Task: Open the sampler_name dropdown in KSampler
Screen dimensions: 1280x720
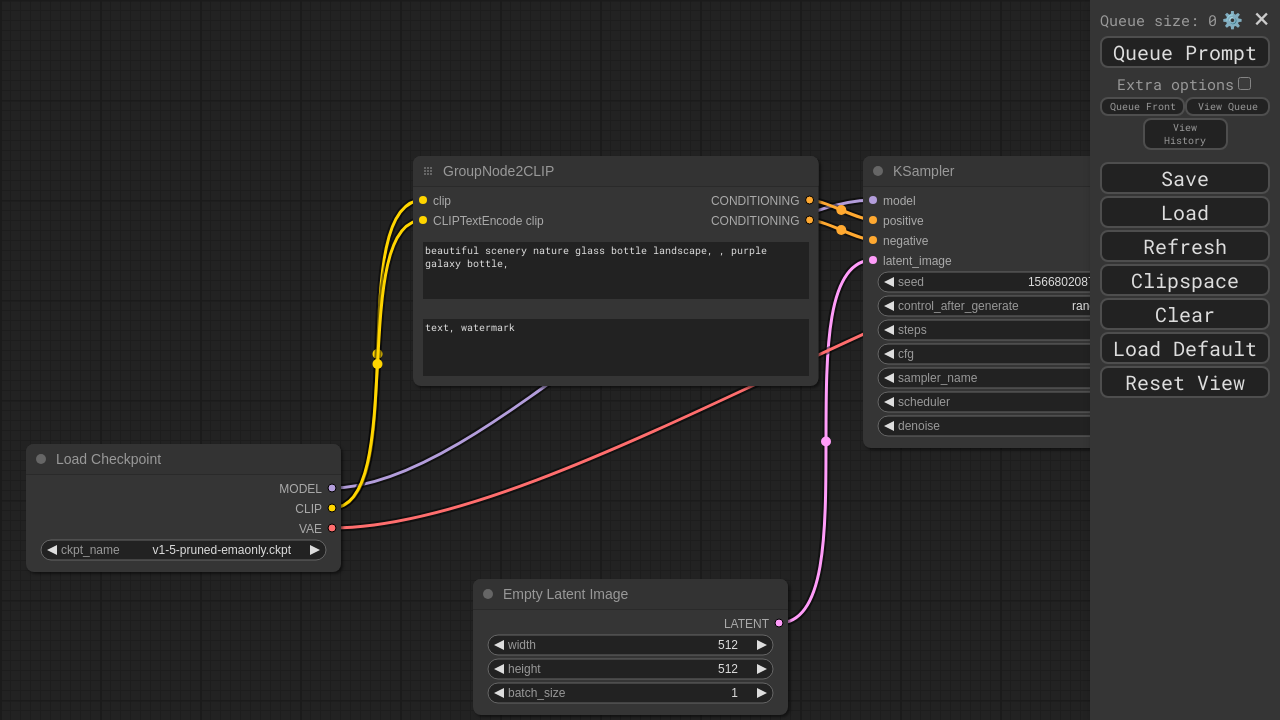Action: (x=985, y=378)
